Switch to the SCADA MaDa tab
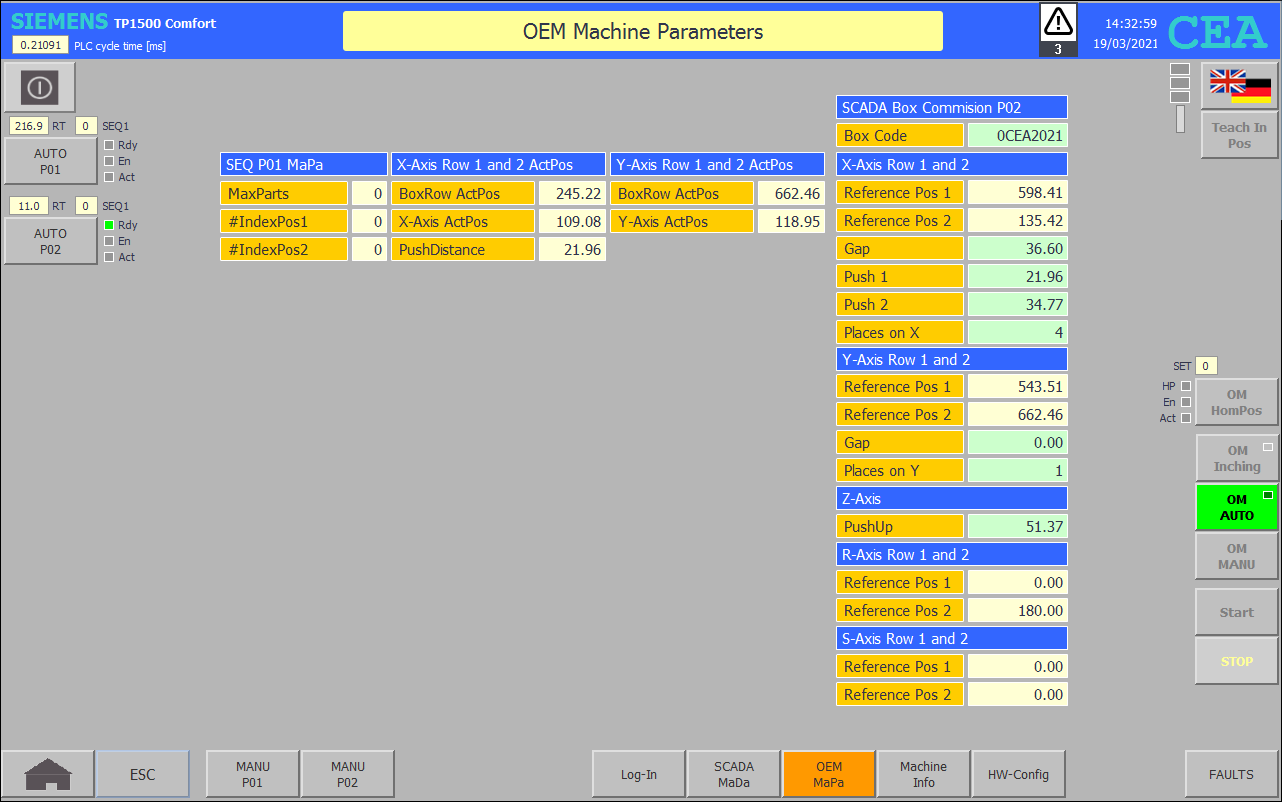 [734, 774]
